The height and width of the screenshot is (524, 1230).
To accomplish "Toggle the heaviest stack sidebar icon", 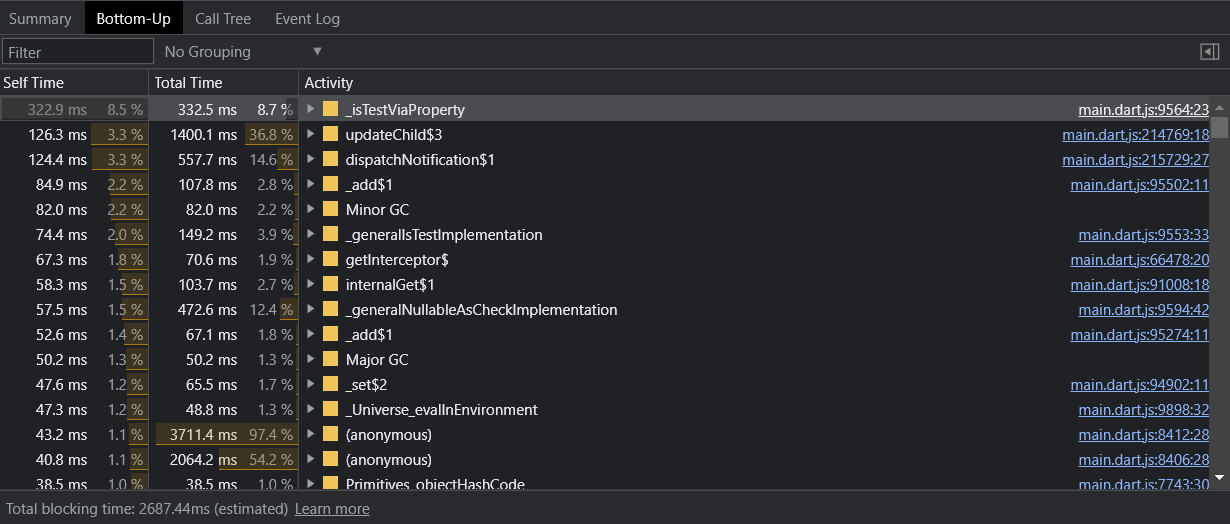I will 1209,52.
